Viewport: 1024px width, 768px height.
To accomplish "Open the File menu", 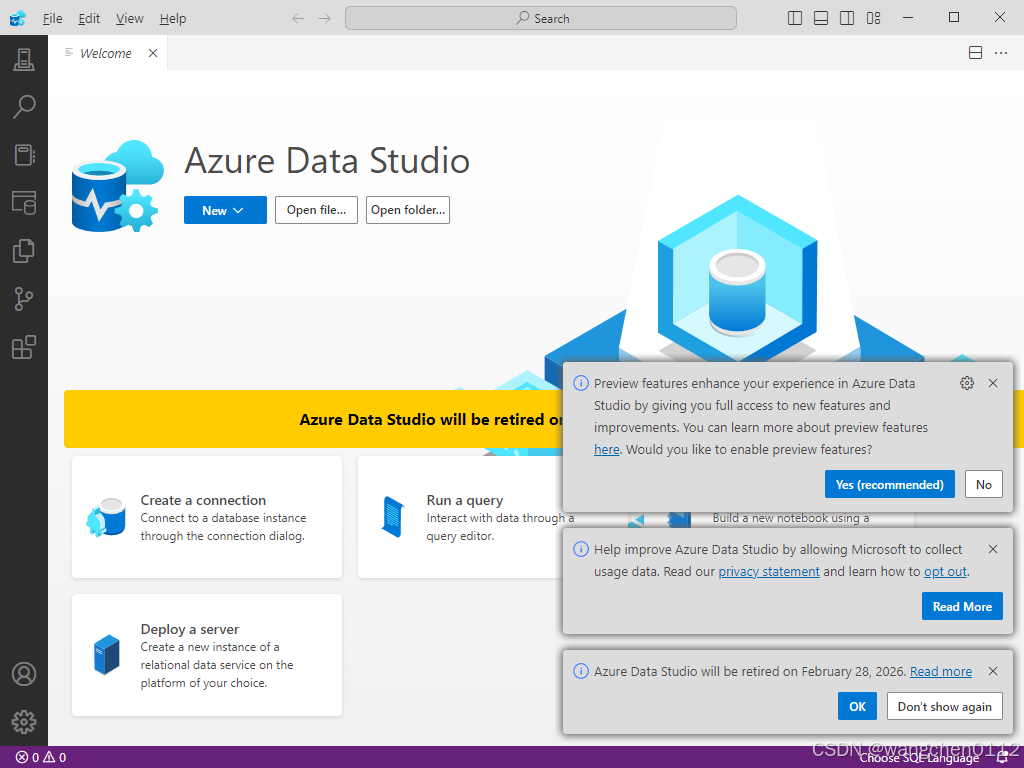I will (52, 18).
